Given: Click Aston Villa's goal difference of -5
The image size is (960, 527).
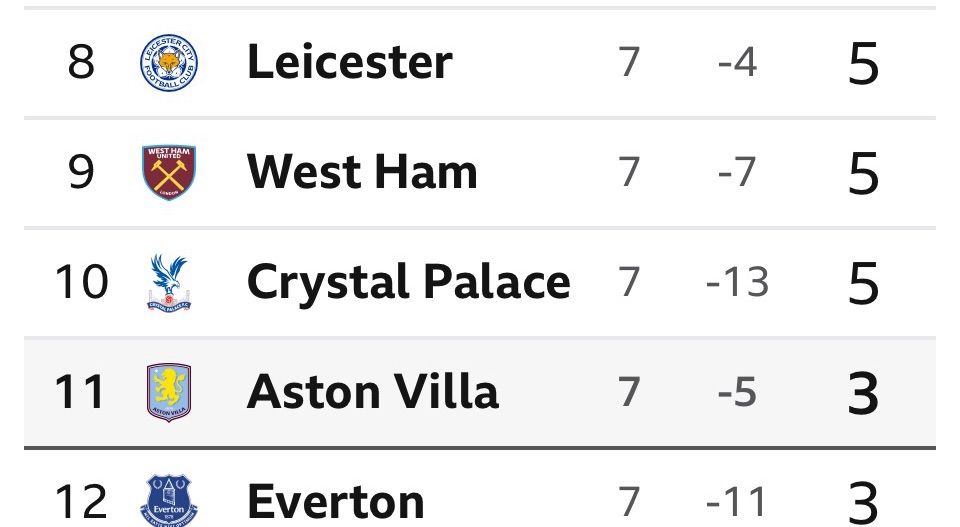Looking at the screenshot, I should [737, 391].
